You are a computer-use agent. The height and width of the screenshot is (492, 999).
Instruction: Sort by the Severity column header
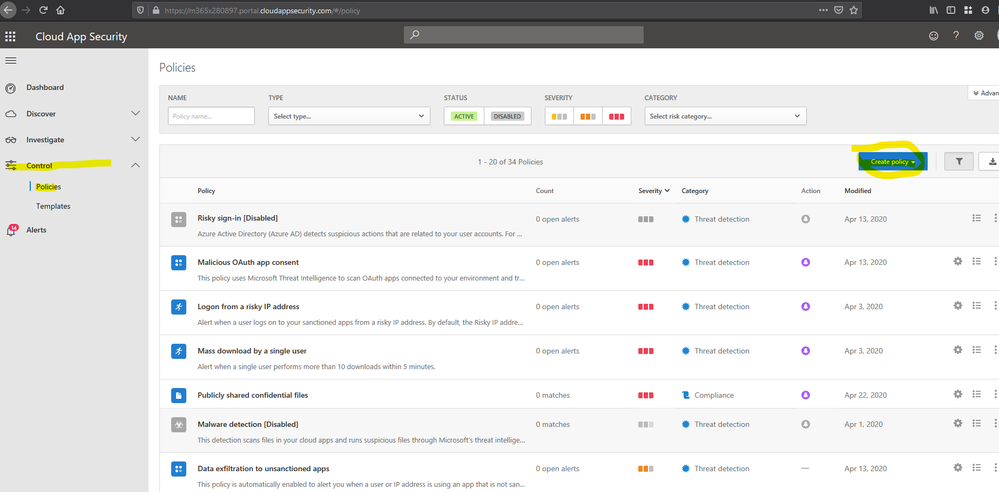click(x=654, y=191)
